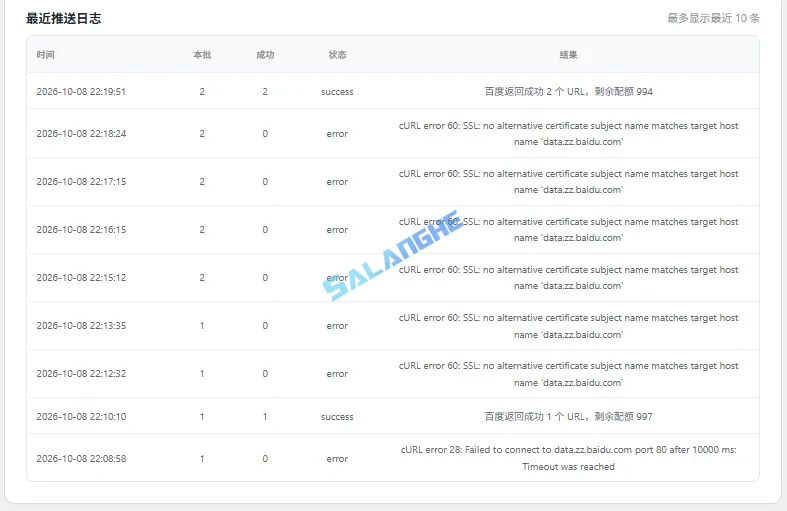Select timestamp 2026-10-08 22:10:10
This screenshot has width=787, height=511.
point(81,417)
